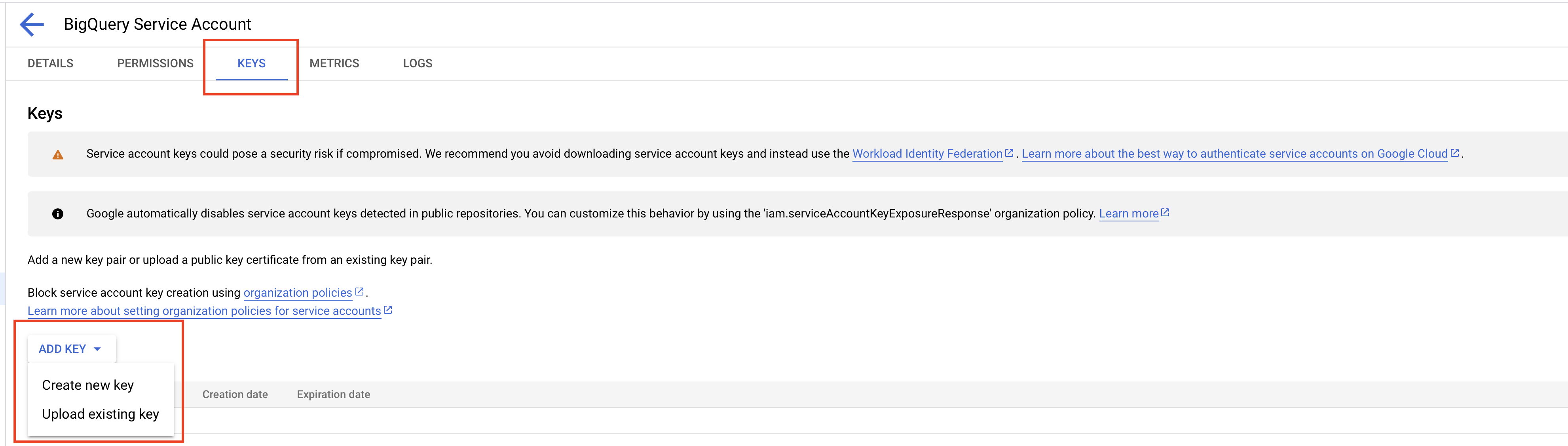Click external-link icon next to organization policies
The width and height of the screenshot is (1568, 446).
[x=359, y=292]
